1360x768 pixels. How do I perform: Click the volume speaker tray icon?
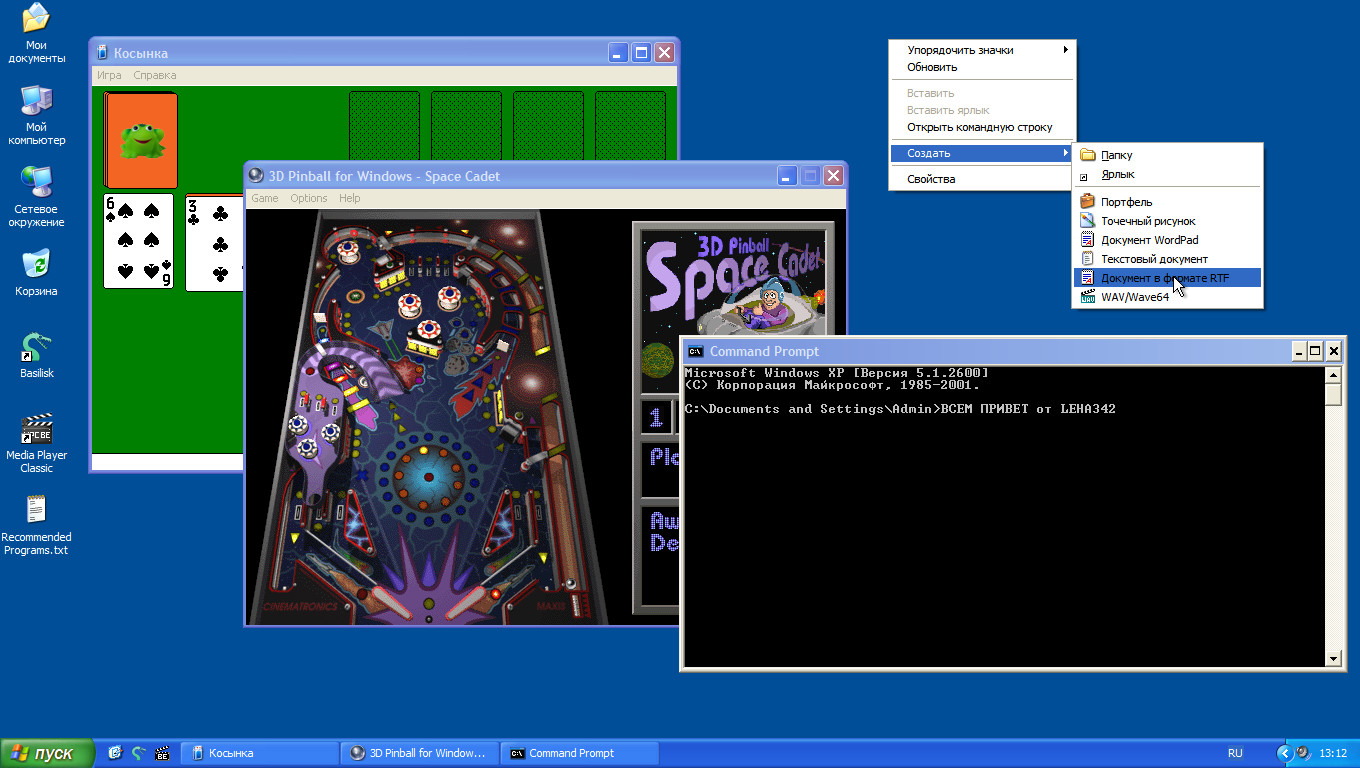(1303, 753)
